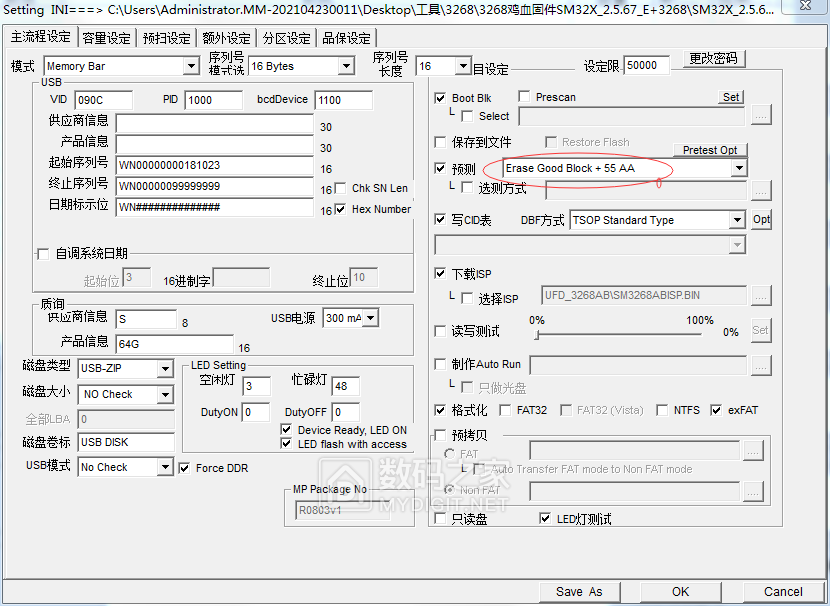Click the Opt button beside DBF方式
The image size is (830, 606).
click(761, 220)
